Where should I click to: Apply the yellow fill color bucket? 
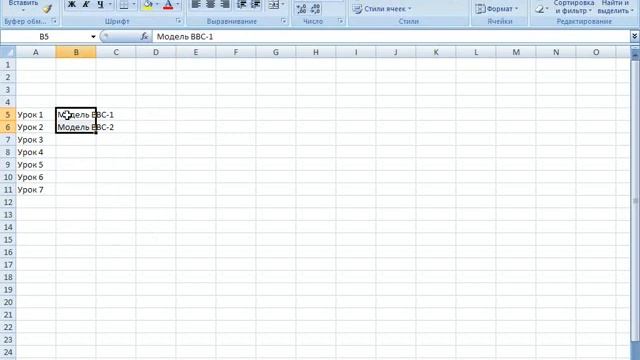(x=148, y=5)
